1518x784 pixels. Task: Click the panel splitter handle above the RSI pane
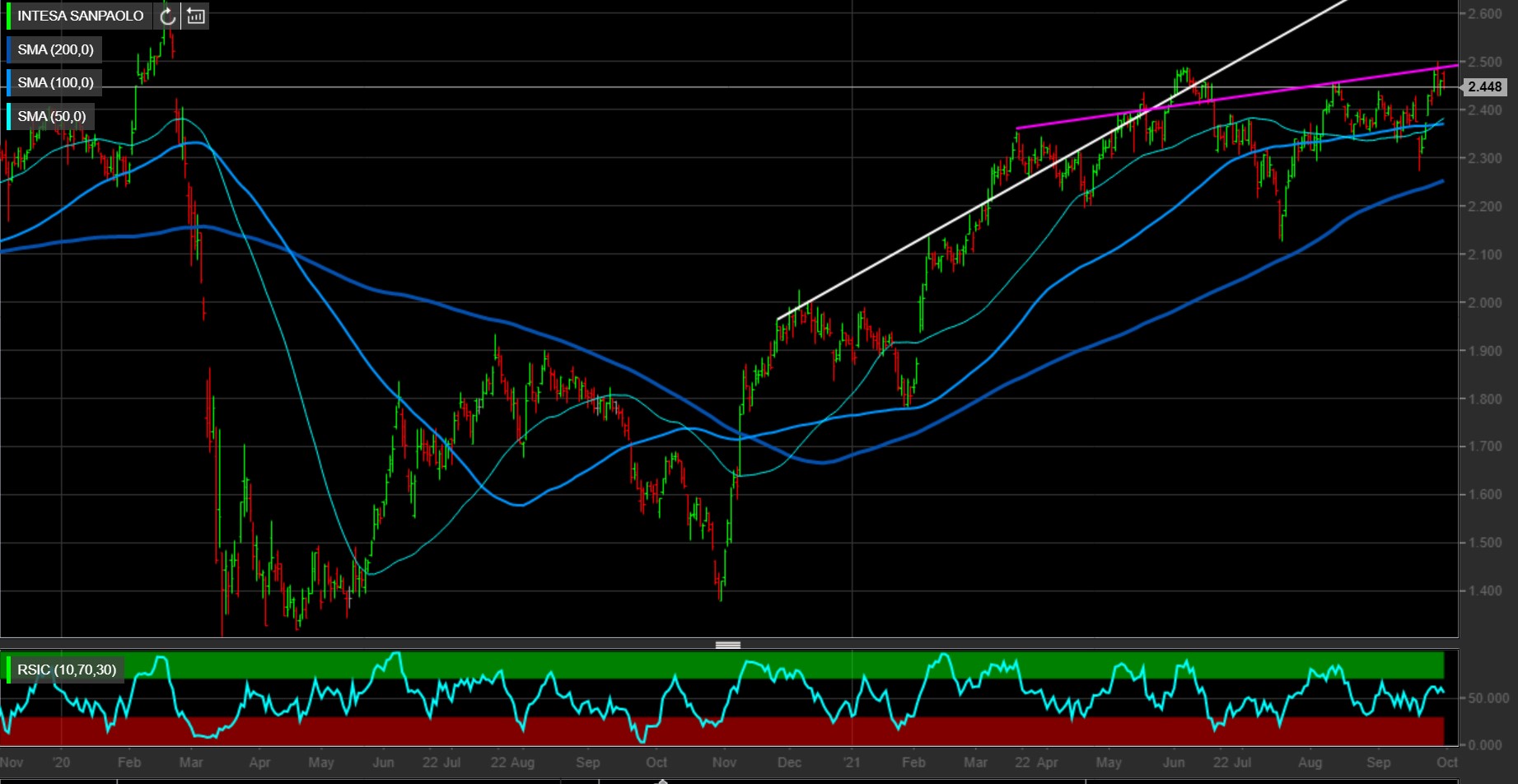[728, 645]
